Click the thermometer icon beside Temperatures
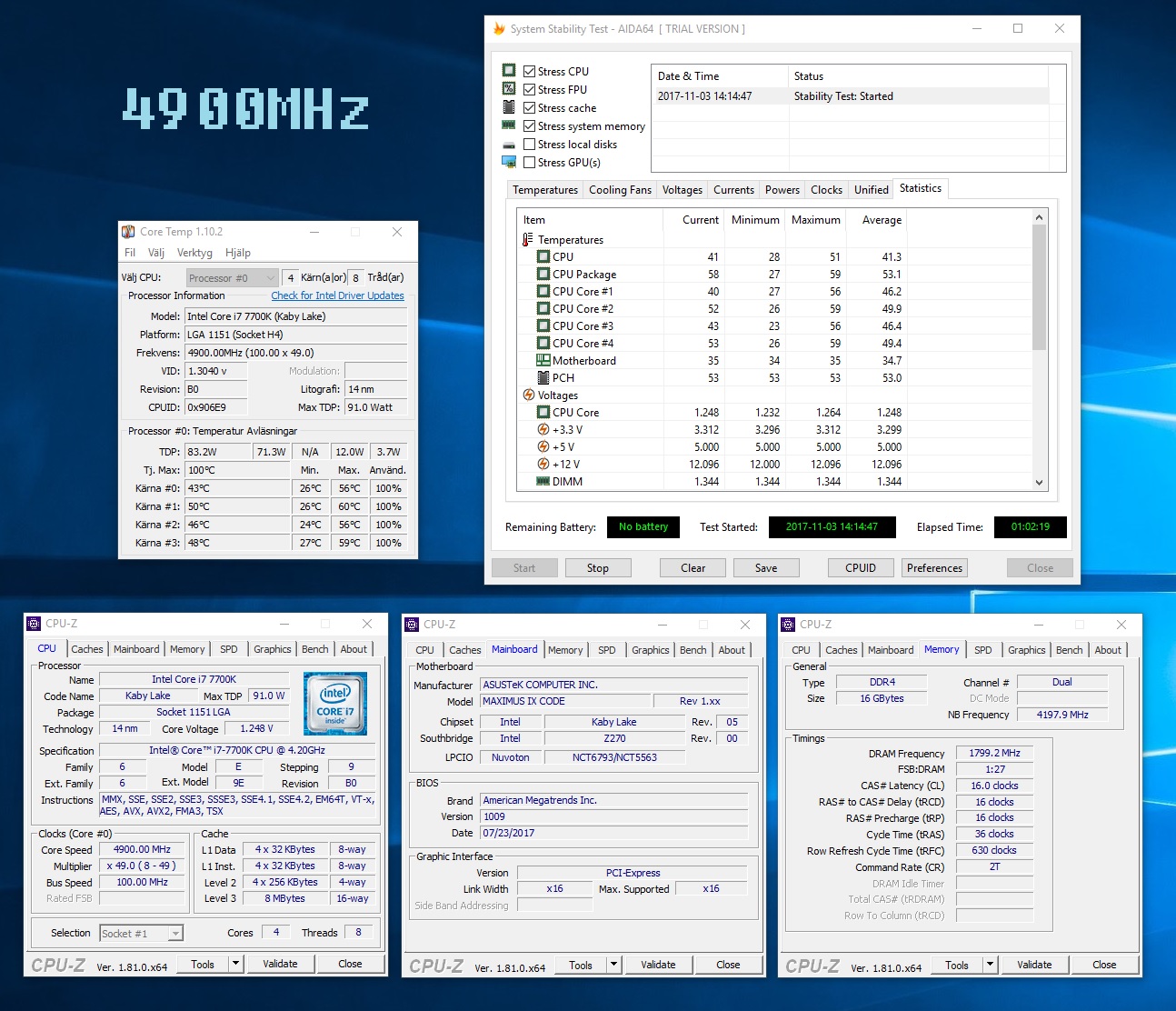 [528, 240]
